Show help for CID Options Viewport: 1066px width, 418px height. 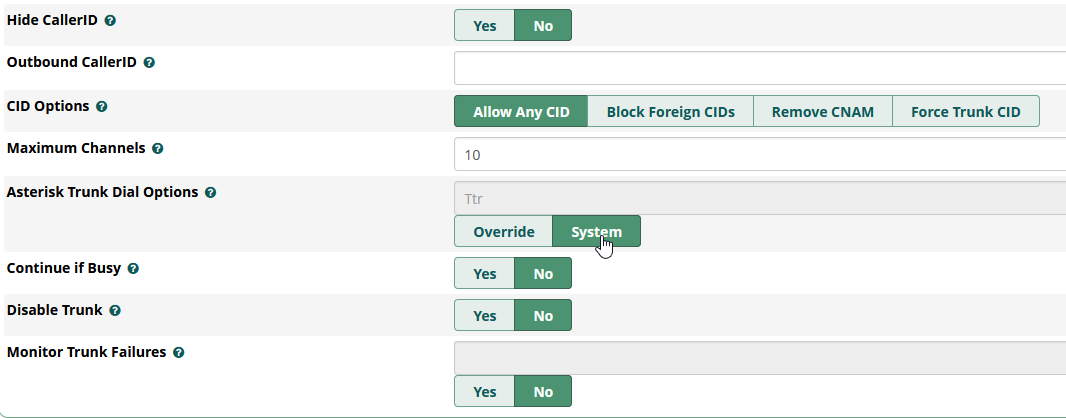(101, 107)
